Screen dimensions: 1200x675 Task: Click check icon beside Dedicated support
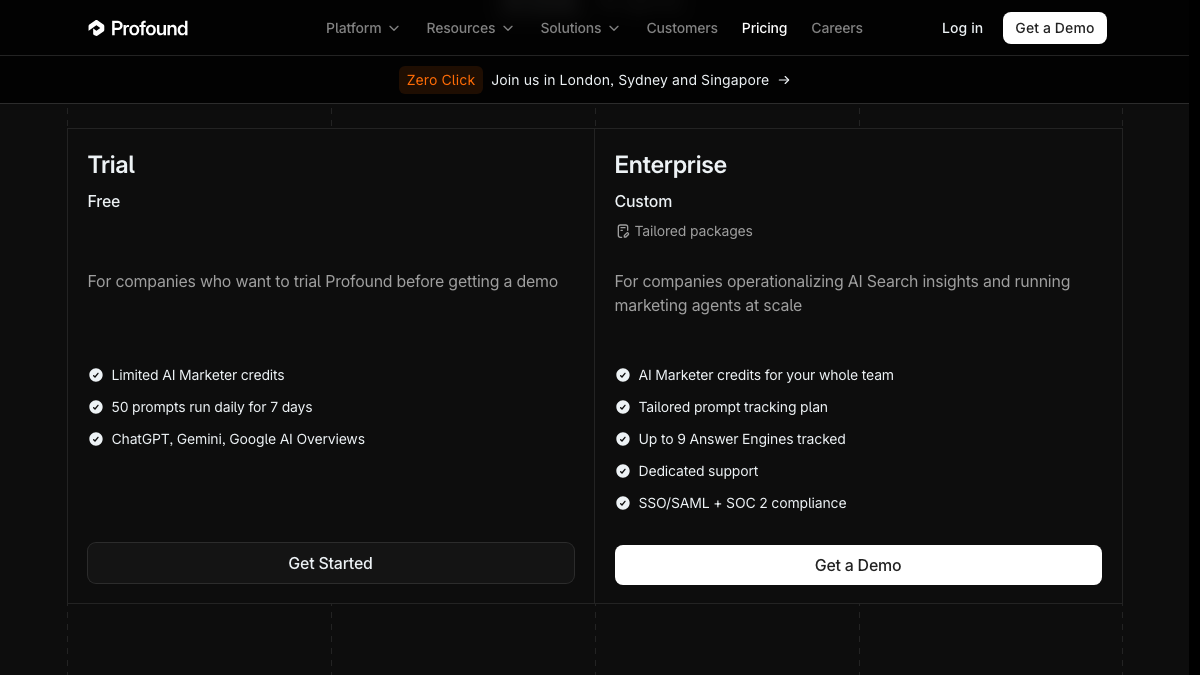(x=623, y=471)
